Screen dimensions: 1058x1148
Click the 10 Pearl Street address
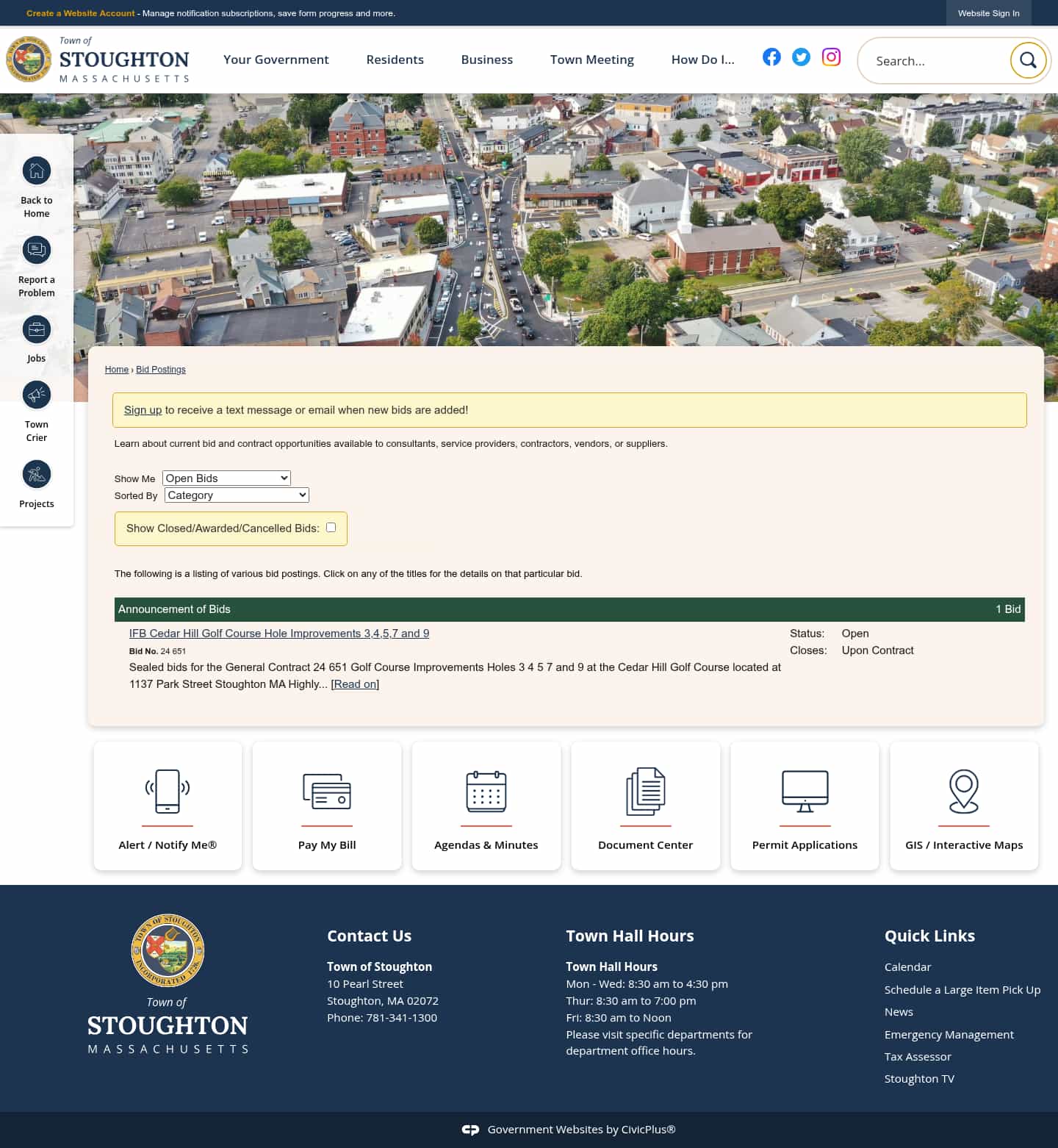(x=365, y=984)
